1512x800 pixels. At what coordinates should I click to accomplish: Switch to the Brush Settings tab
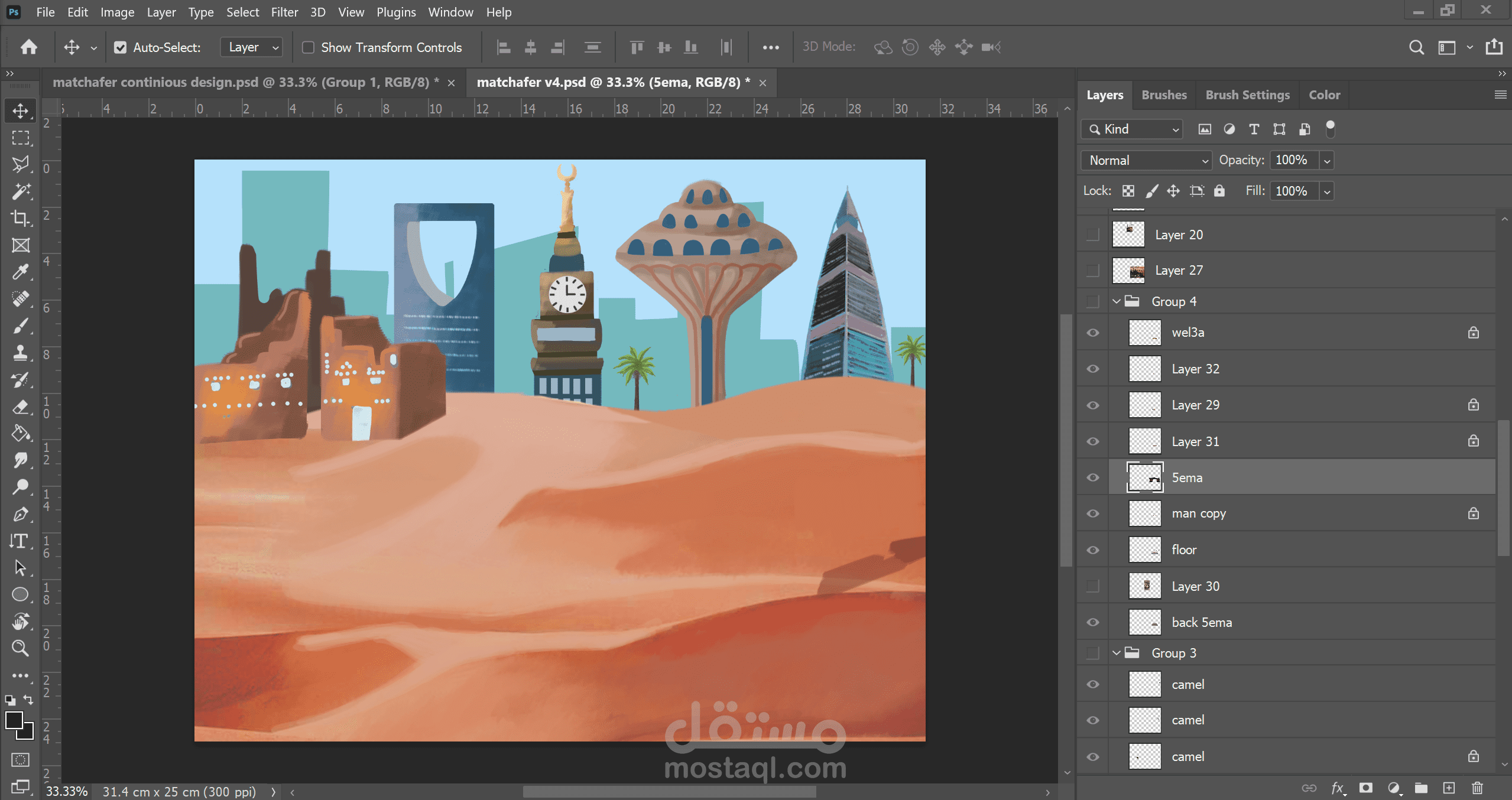[1247, 95]
